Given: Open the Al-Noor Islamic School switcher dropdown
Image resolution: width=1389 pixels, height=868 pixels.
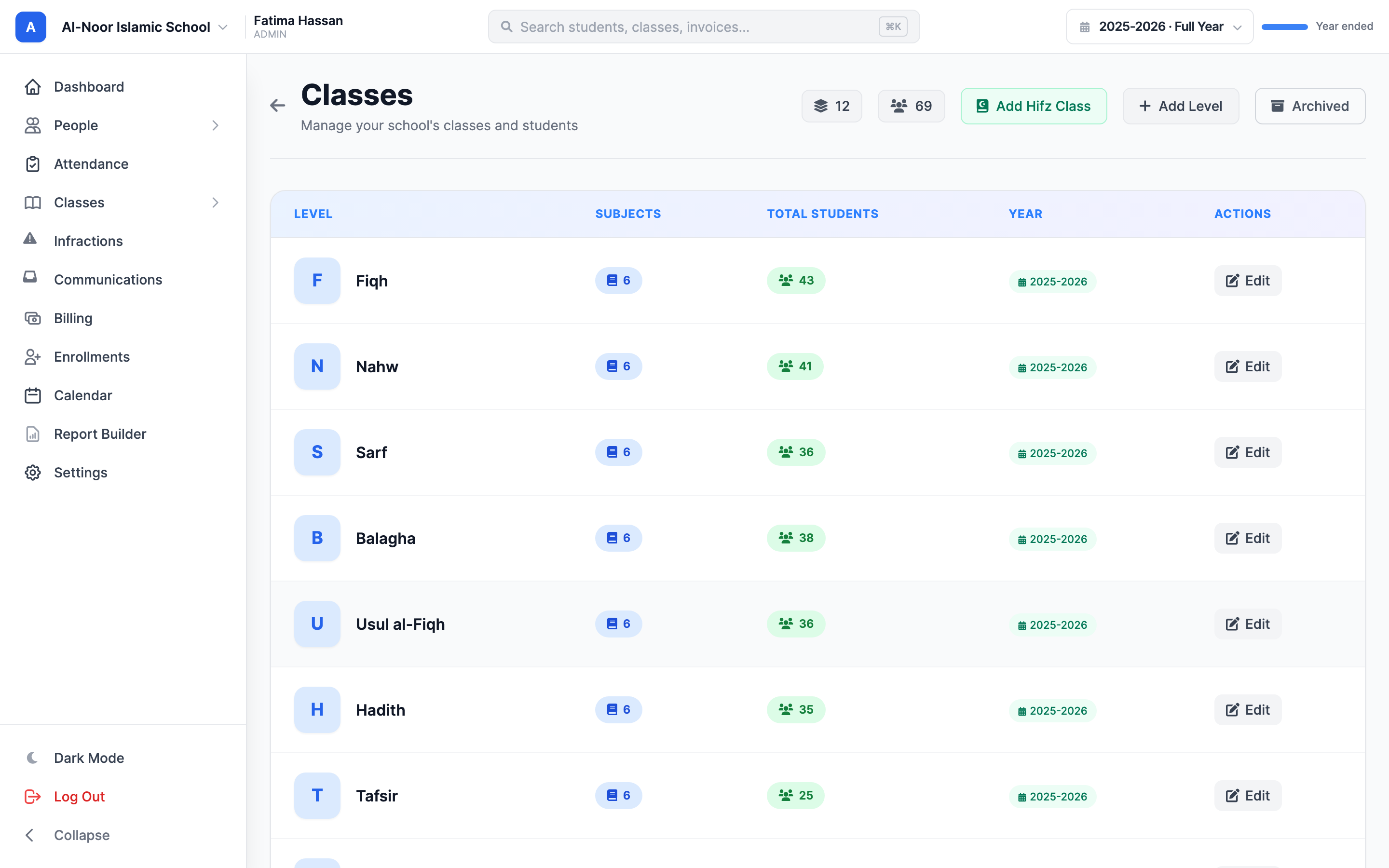Looking at the screenshot, I should pyautogui.click(x=145, y=27).
